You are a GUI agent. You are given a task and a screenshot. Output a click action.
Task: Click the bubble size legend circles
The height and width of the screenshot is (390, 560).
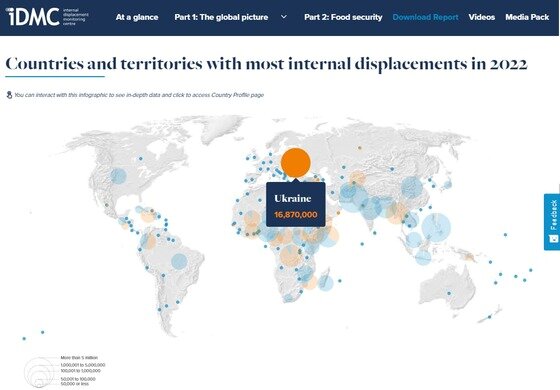point(39,371)
